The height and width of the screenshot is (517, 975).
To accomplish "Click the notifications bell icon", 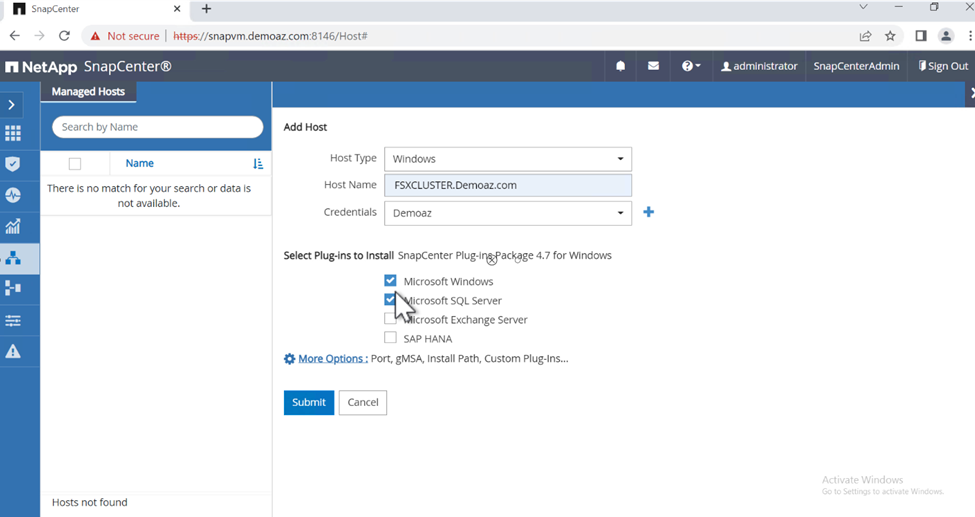I will click(x=620, y=66).
